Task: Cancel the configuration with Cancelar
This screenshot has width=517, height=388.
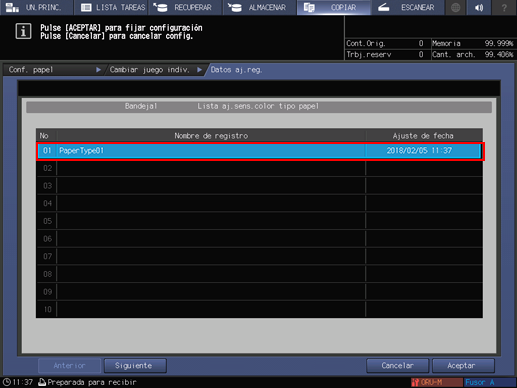Action: [x=397, y=366]
